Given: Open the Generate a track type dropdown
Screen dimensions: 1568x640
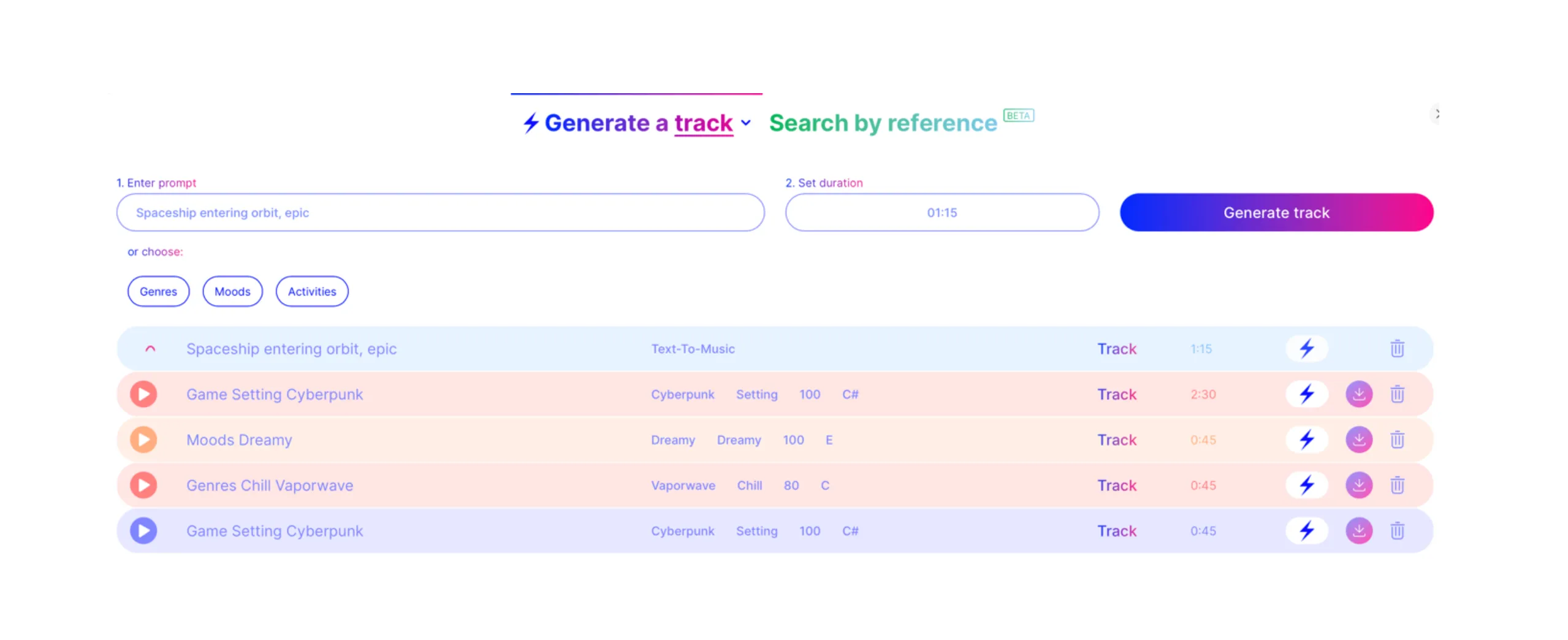Looking at the screenshot, I should pos(745,123).
